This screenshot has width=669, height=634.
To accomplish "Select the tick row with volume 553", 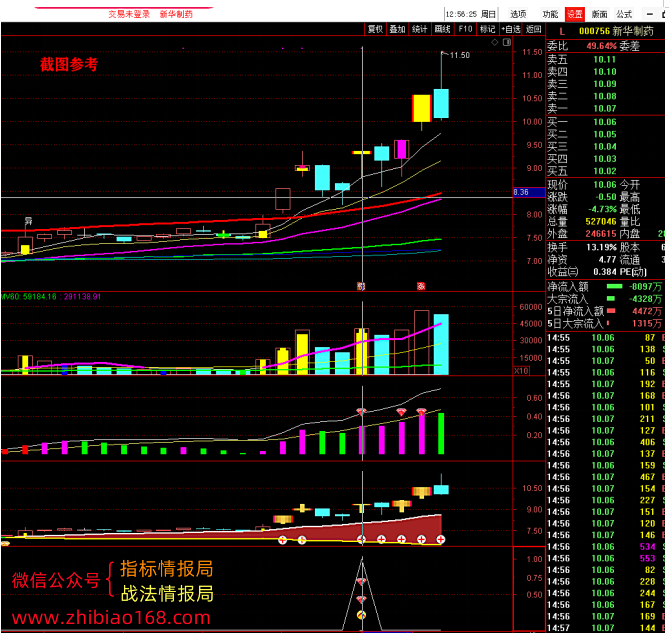I will point(606,558).
